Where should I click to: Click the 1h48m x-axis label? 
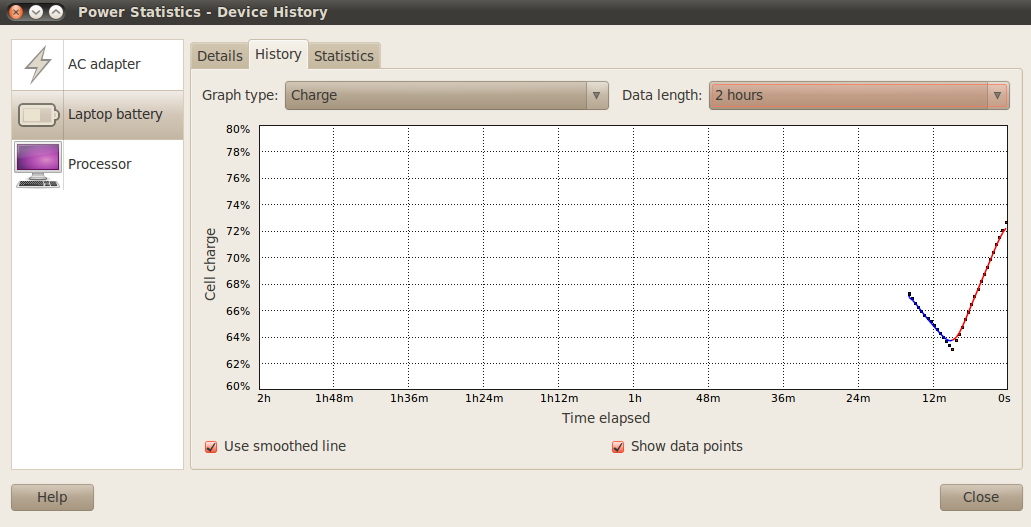pyautogui.click(x=334, y=398)
